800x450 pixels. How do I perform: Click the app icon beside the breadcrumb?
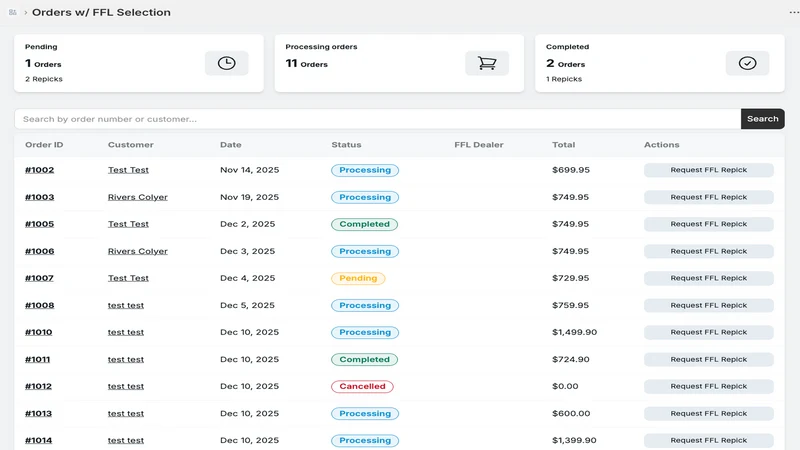[x=13, y=12]
